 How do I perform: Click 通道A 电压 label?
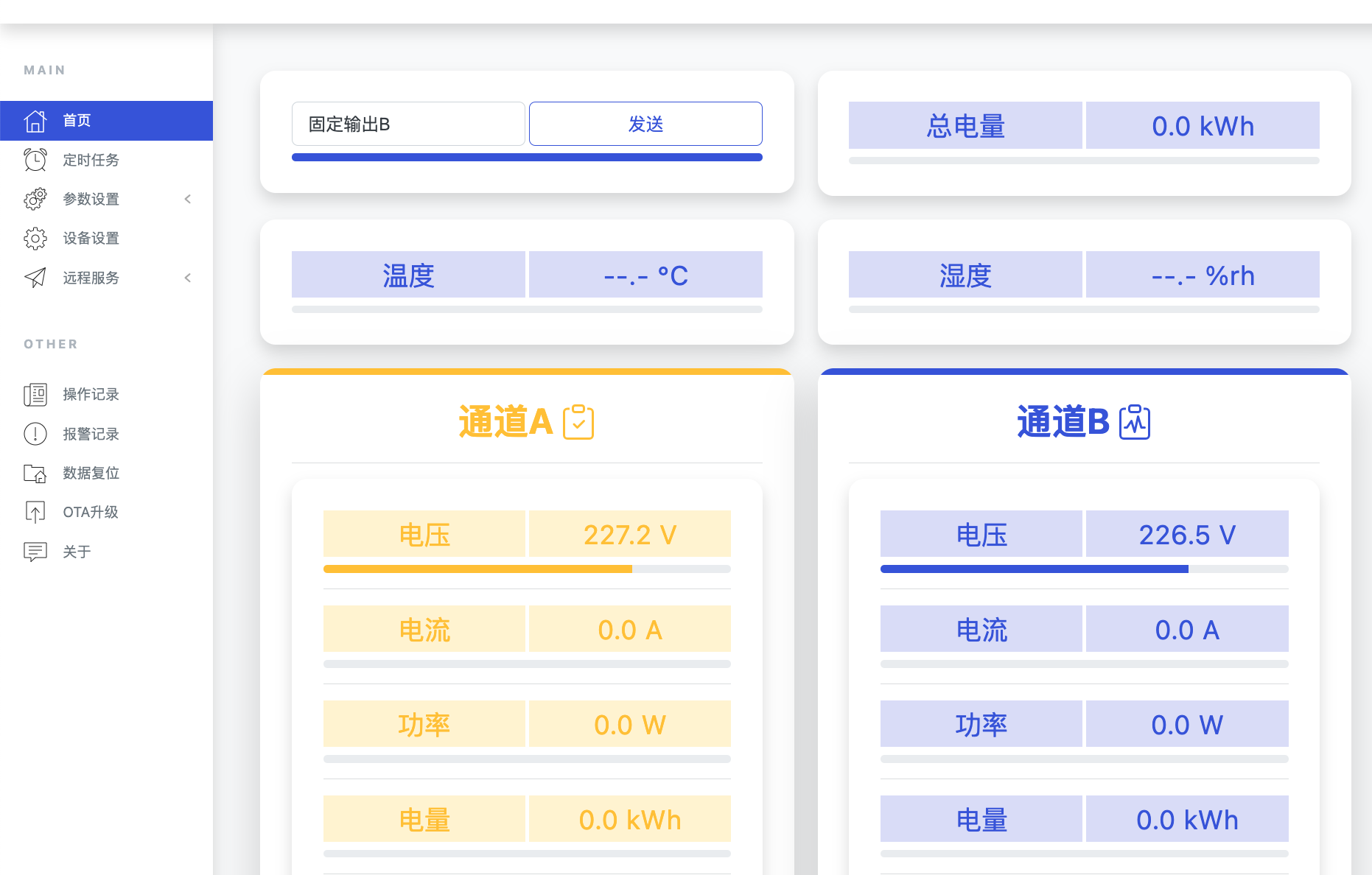[424, 534]
